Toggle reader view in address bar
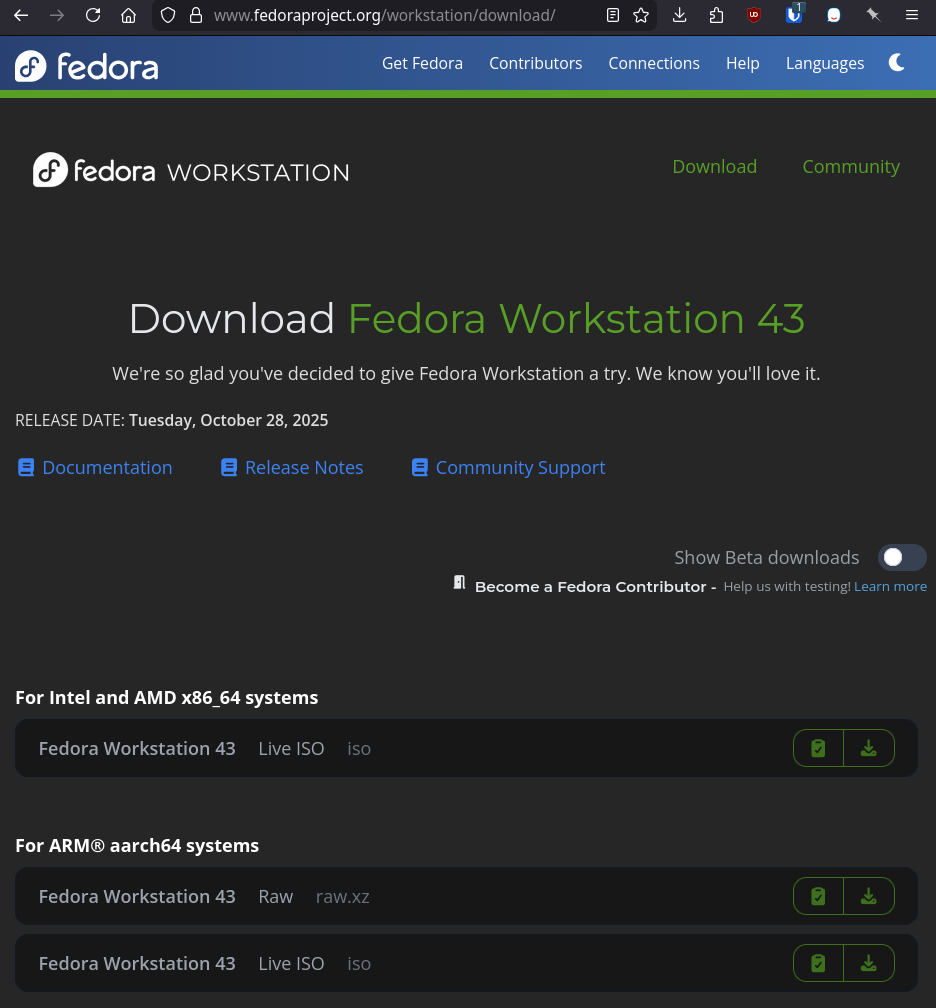936x1008 pixels. (x=613, y=15)
